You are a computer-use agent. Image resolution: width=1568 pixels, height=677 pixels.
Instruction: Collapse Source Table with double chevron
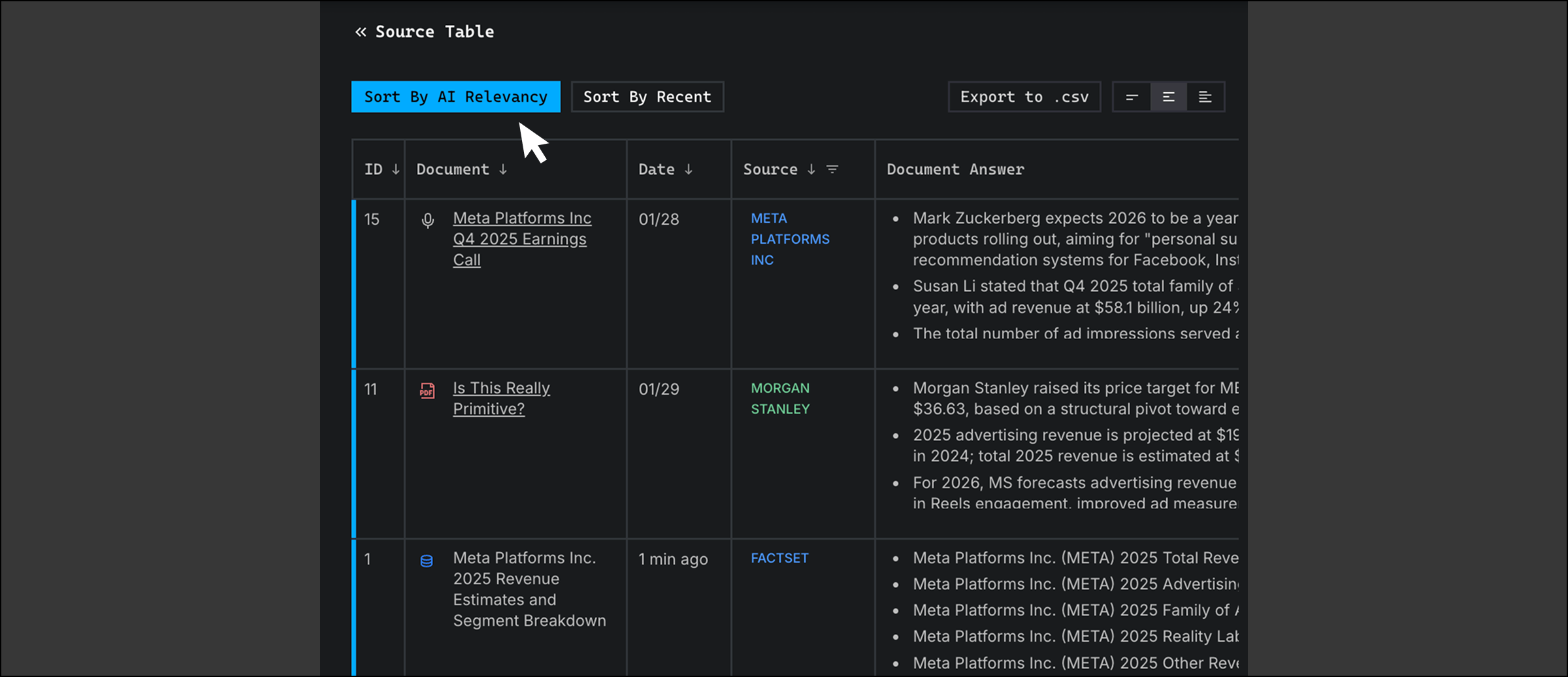(361, 32)
